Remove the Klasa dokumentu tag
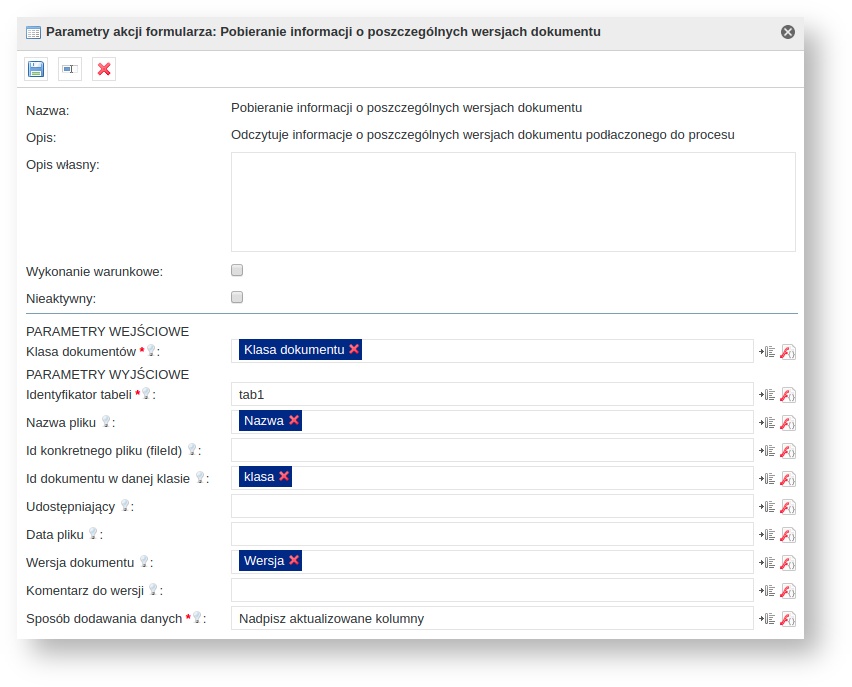852x687 pixels. (x=355, y=349)
